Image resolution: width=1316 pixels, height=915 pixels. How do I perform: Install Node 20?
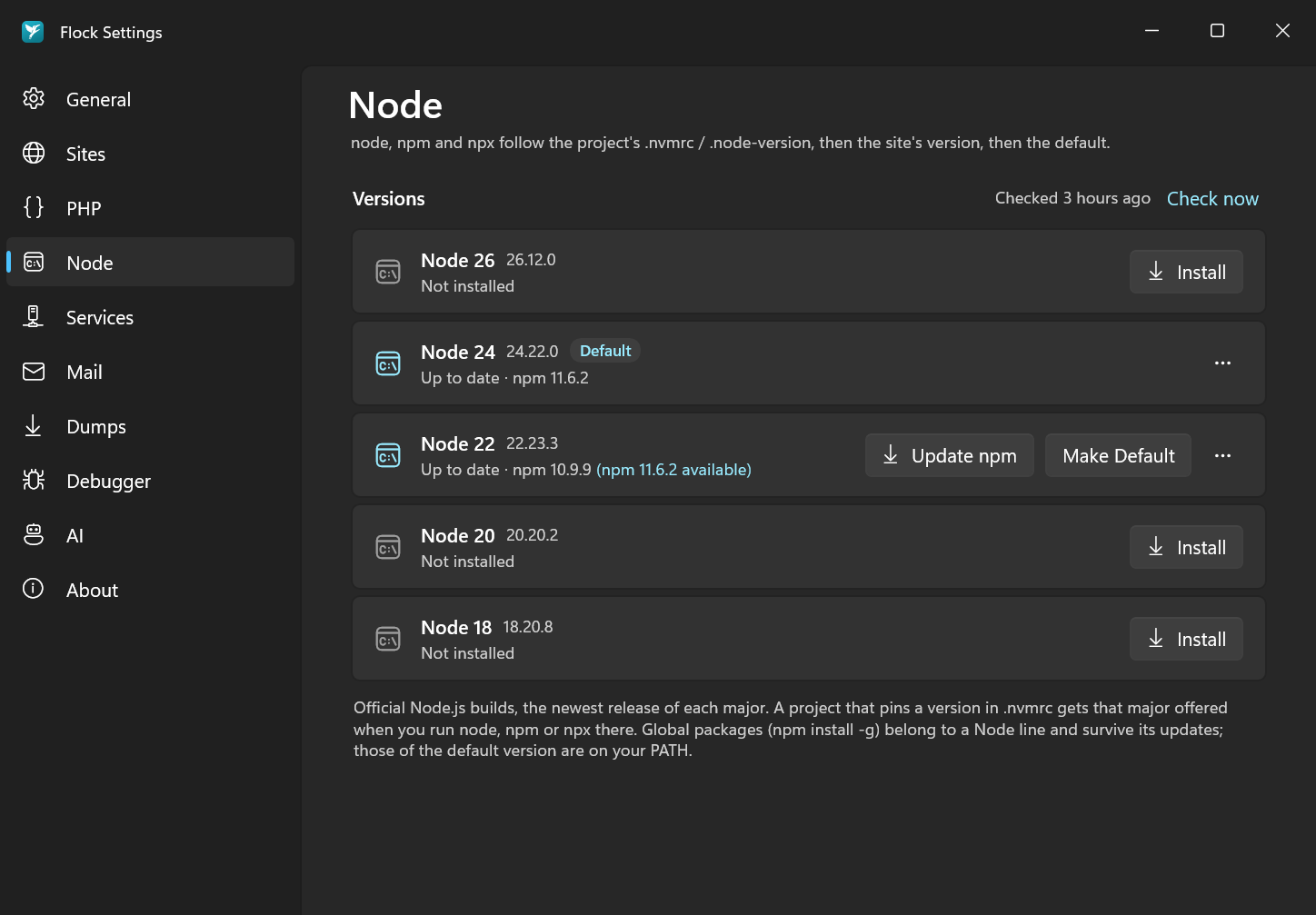[x=1186, y=547]
